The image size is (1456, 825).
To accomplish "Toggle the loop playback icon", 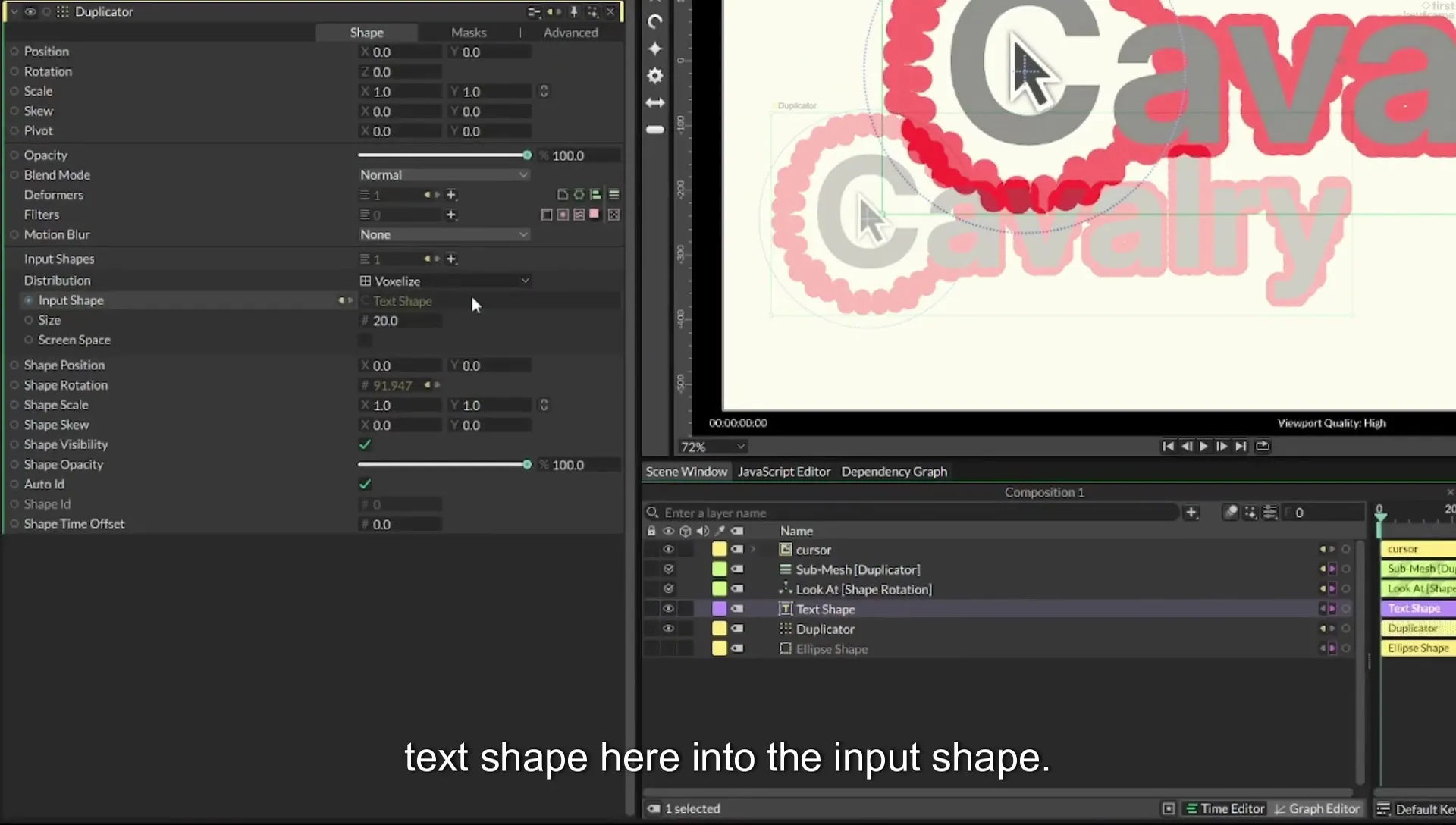I will tap(1263, 446).
